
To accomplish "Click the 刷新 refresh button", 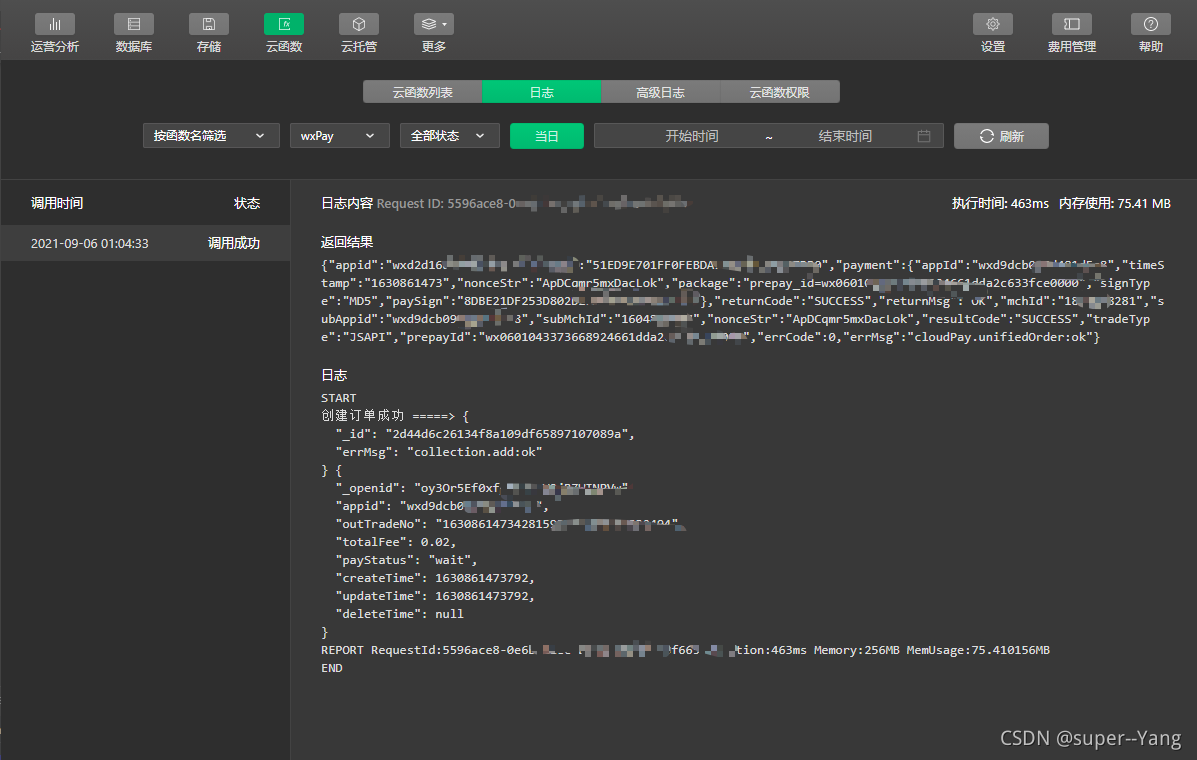I will [x=1001, y=136].
